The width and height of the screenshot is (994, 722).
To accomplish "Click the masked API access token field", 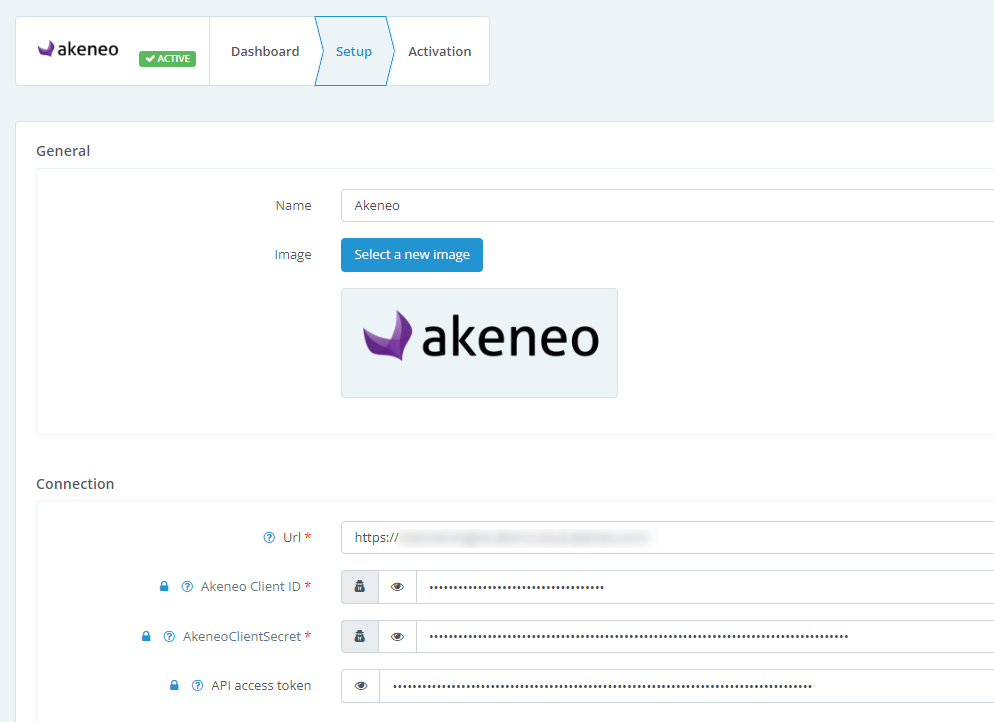I will (x=687, y=686).
